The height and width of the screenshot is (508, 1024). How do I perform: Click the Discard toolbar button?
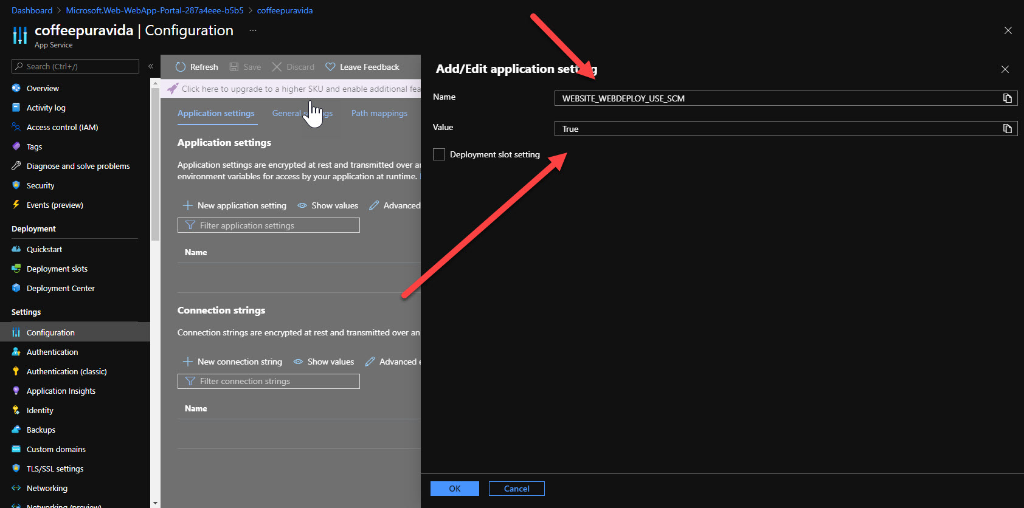click(293, 67)
